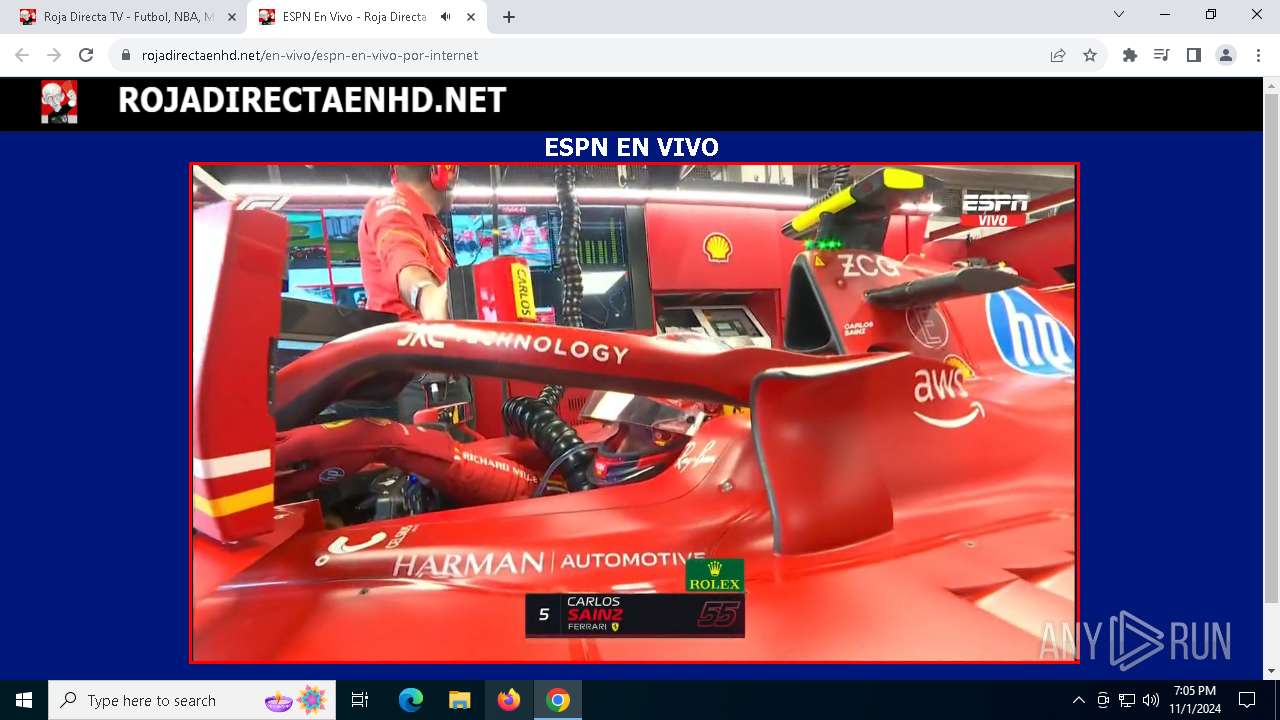This screenshot has height=720, width=1280.
Task: Launch Firefox from the taskbar
Action: 509,700
